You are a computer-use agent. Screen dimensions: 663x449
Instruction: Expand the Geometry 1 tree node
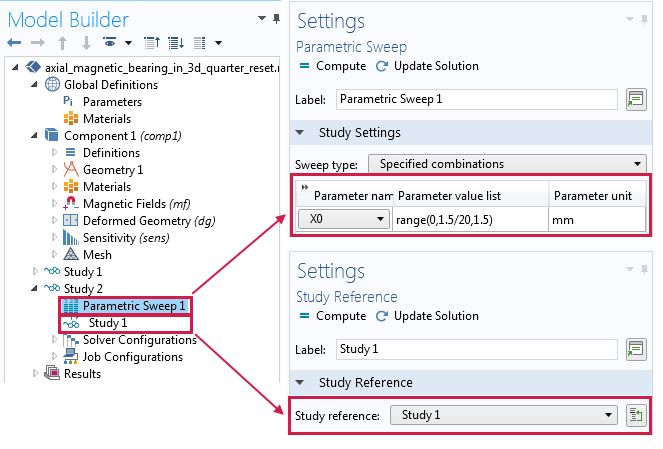[54, 169]
